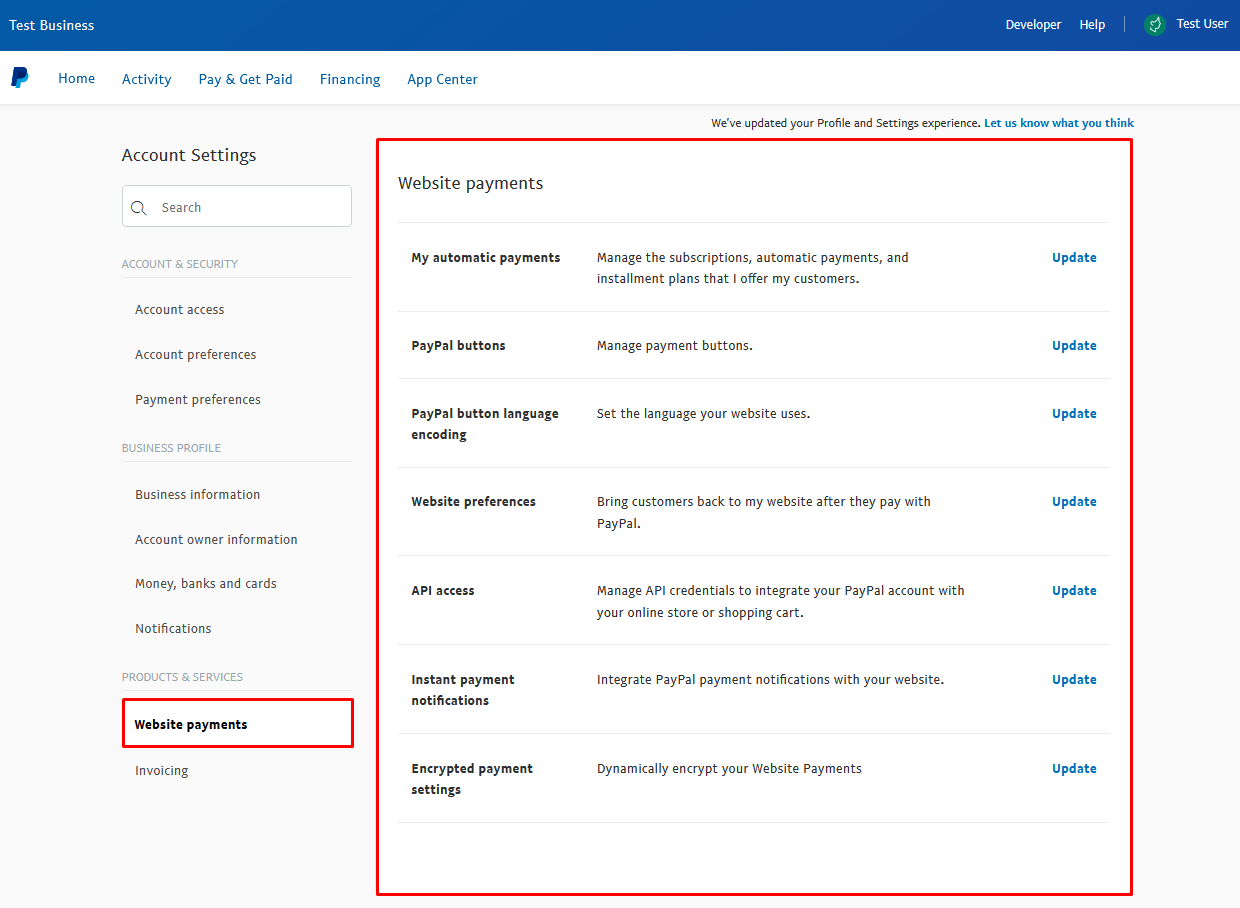Open Invoicing settings
The image size is (1240, 908).
pyautogui.click(x=162, y=771)
